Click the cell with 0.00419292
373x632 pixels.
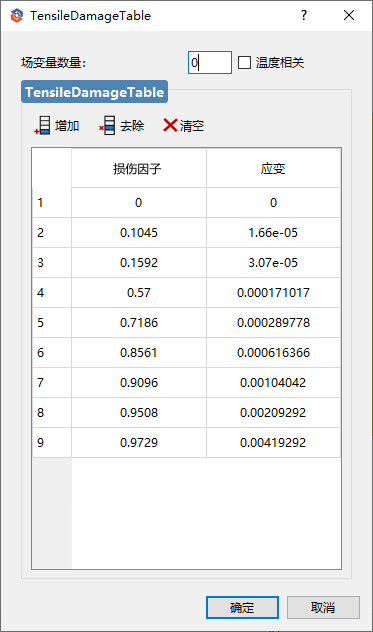point(273,443)
